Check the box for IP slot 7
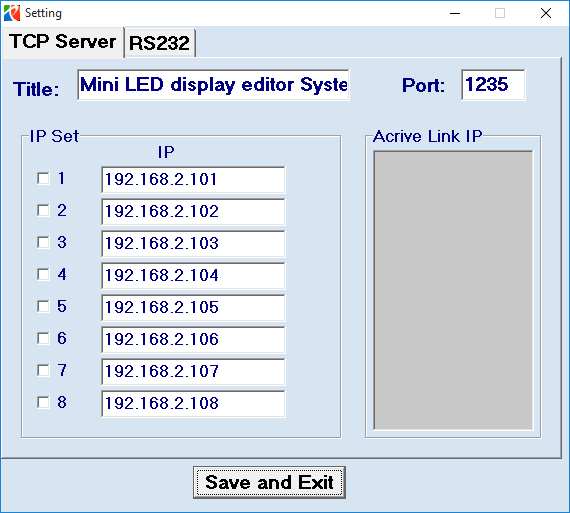The image size is (570, 513). point(43,370)
